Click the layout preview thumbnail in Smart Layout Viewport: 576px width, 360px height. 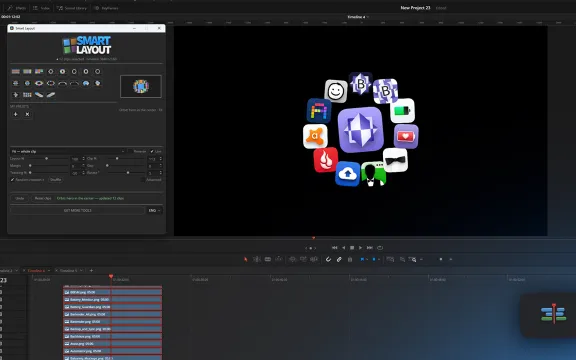click(x=141, y=86)
